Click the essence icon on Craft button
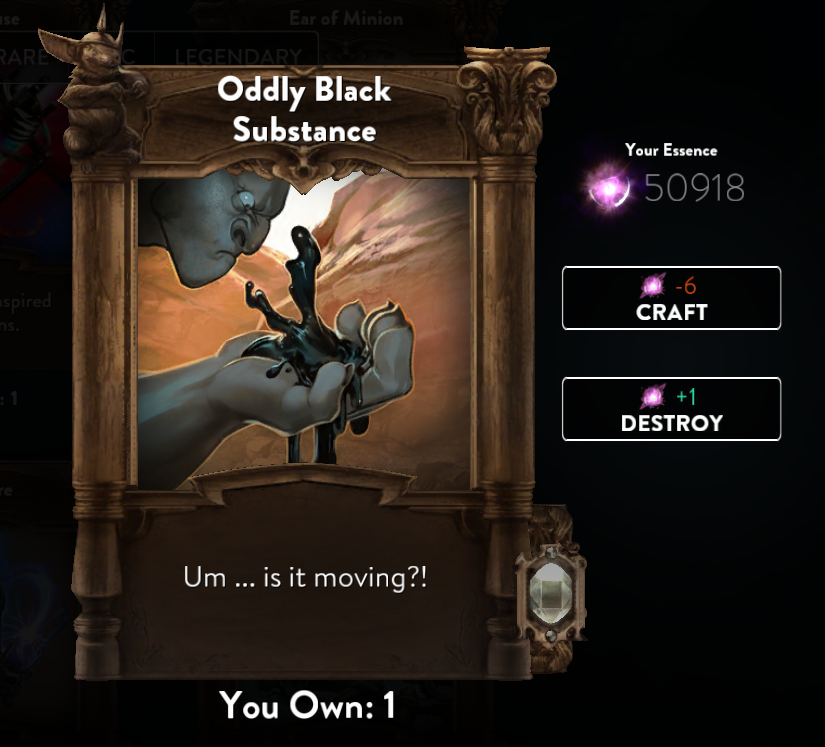This screenshot has width=825, height=747. pyautogui.click(x=653, y=286)
